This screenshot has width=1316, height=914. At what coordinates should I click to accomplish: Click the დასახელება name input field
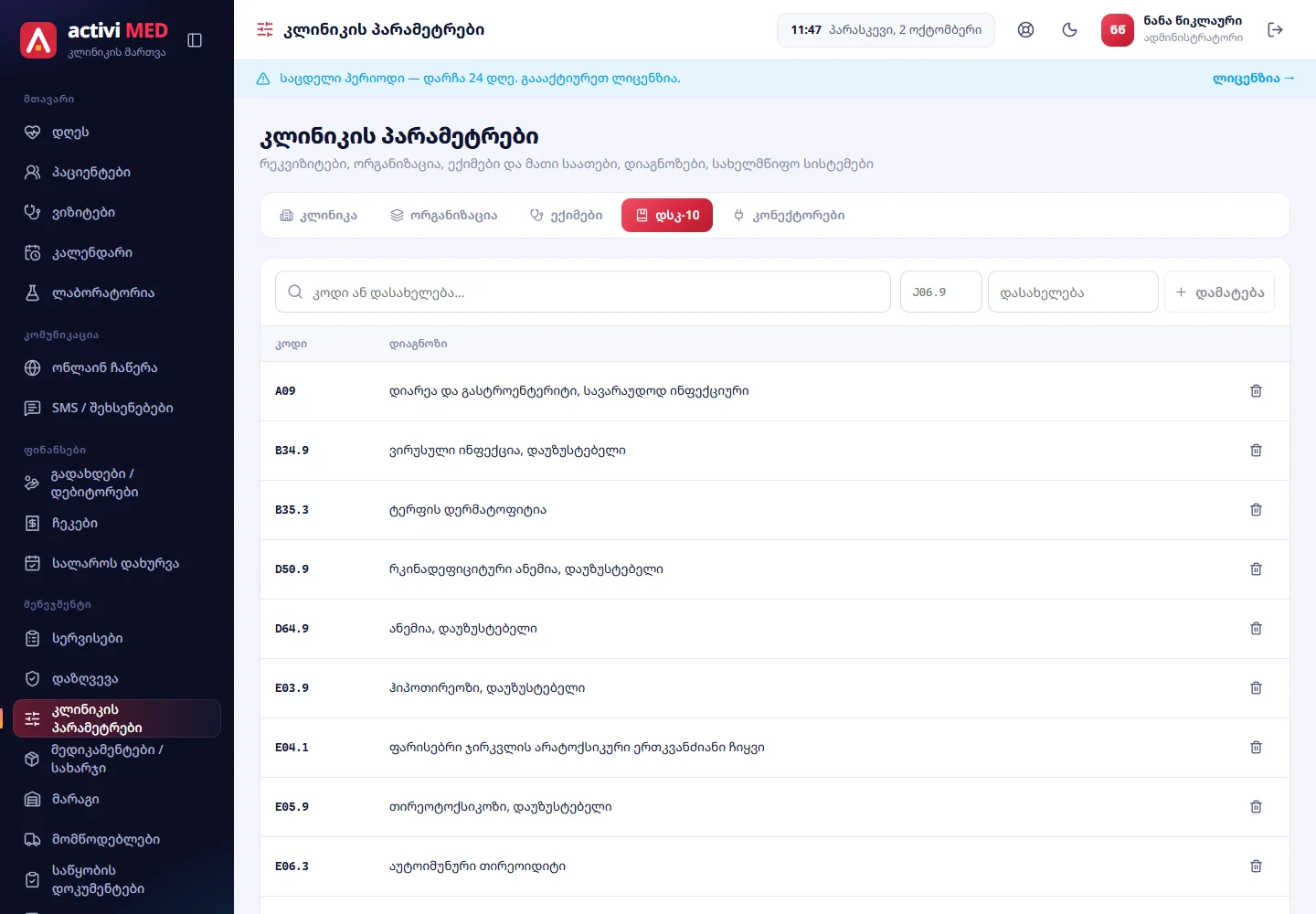click(1073, 292)
